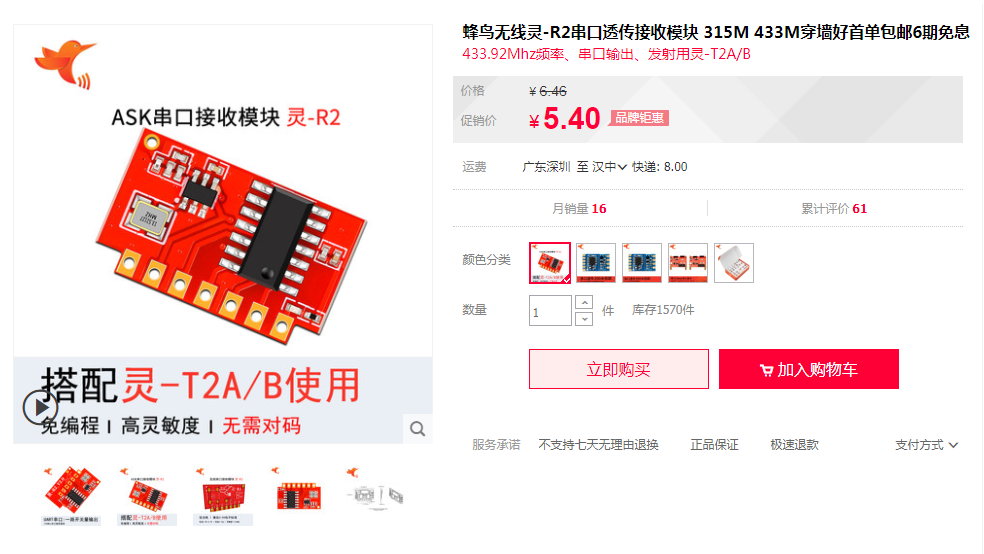The height and width of the screenshot is (554, 984).
Task: Choose the fifth boxed module color option
Action: pyautogui.click(x=734, y=263)
